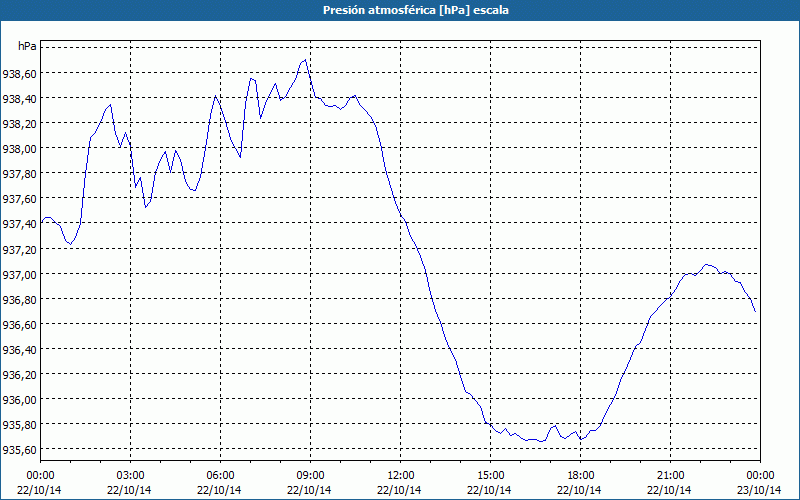Click the curve's local dip just after 01:00
This screenshot has width=800, height=500.
tap(70, 244)
